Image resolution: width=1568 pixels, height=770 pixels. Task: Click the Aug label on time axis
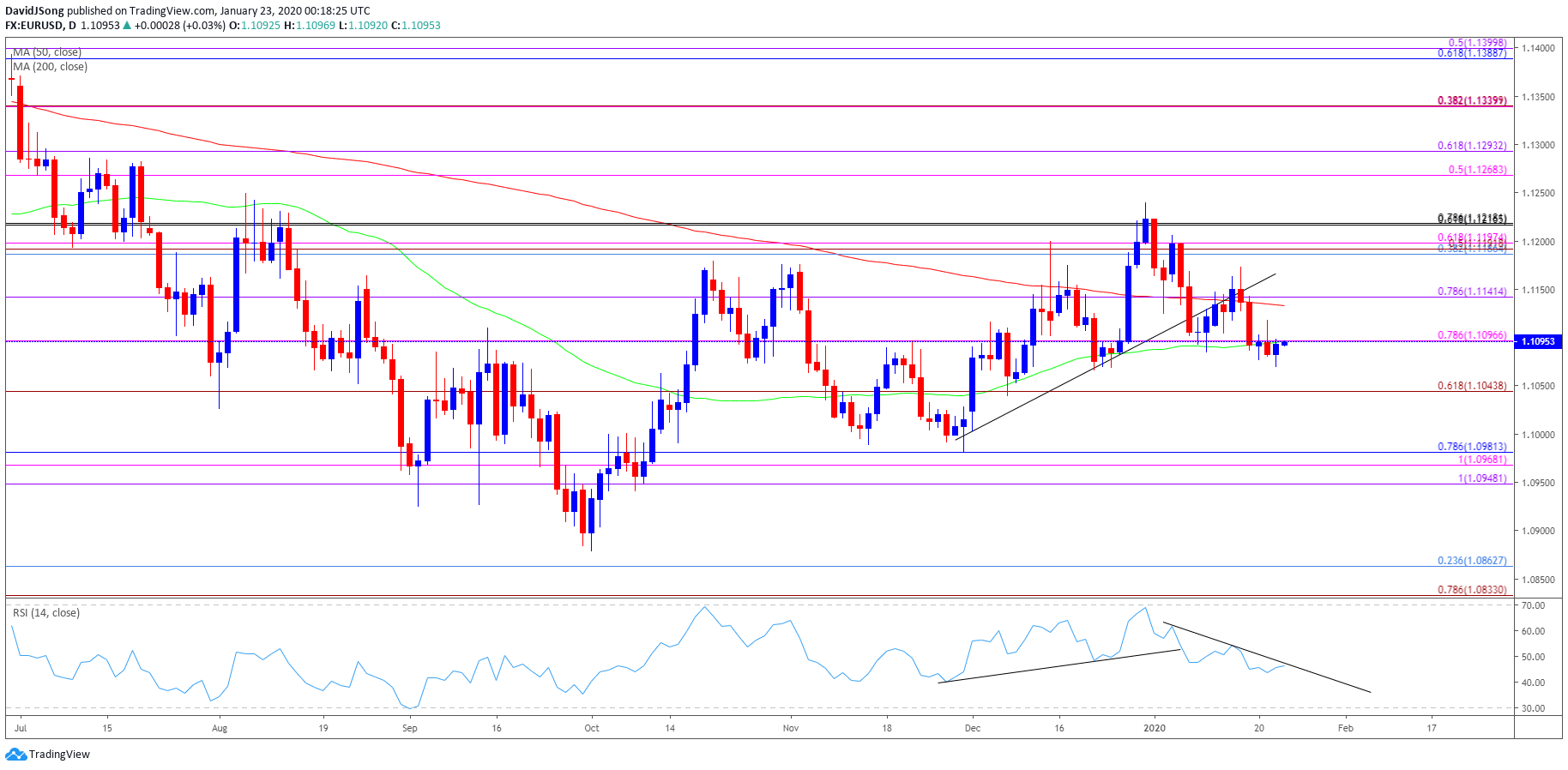(220, 729)
